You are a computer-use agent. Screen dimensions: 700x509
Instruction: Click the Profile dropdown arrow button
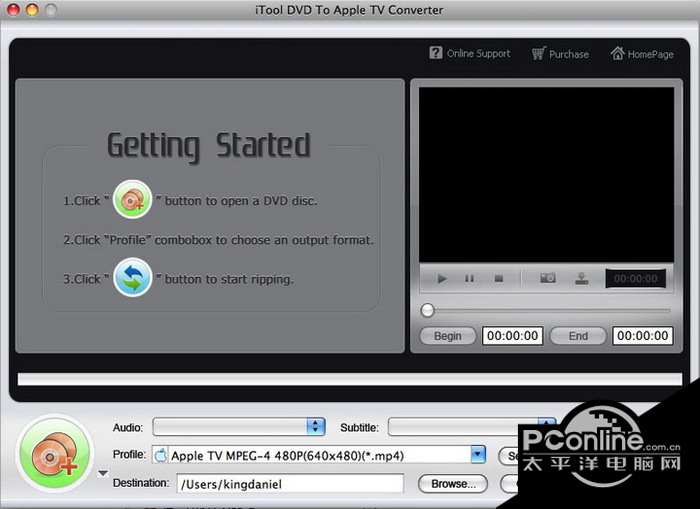[x=478, y=455]
